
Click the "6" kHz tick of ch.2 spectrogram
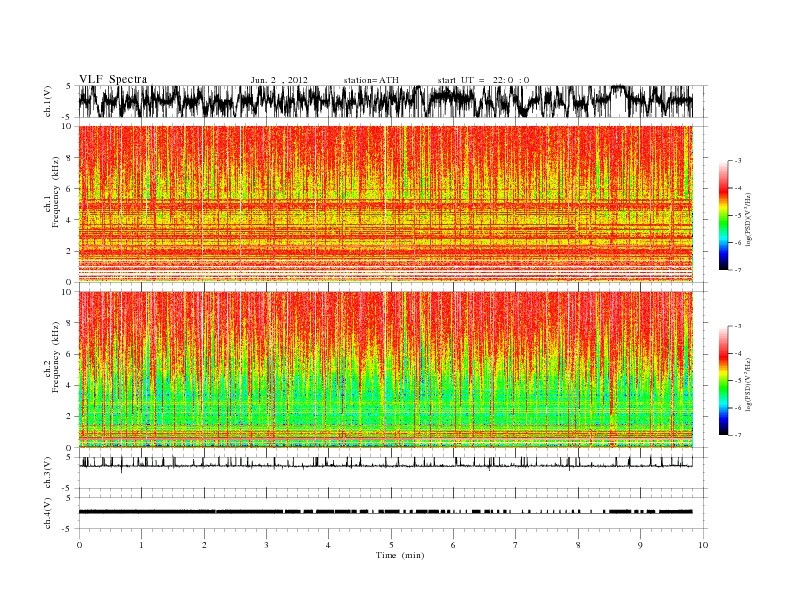click(x=69, y=354)
